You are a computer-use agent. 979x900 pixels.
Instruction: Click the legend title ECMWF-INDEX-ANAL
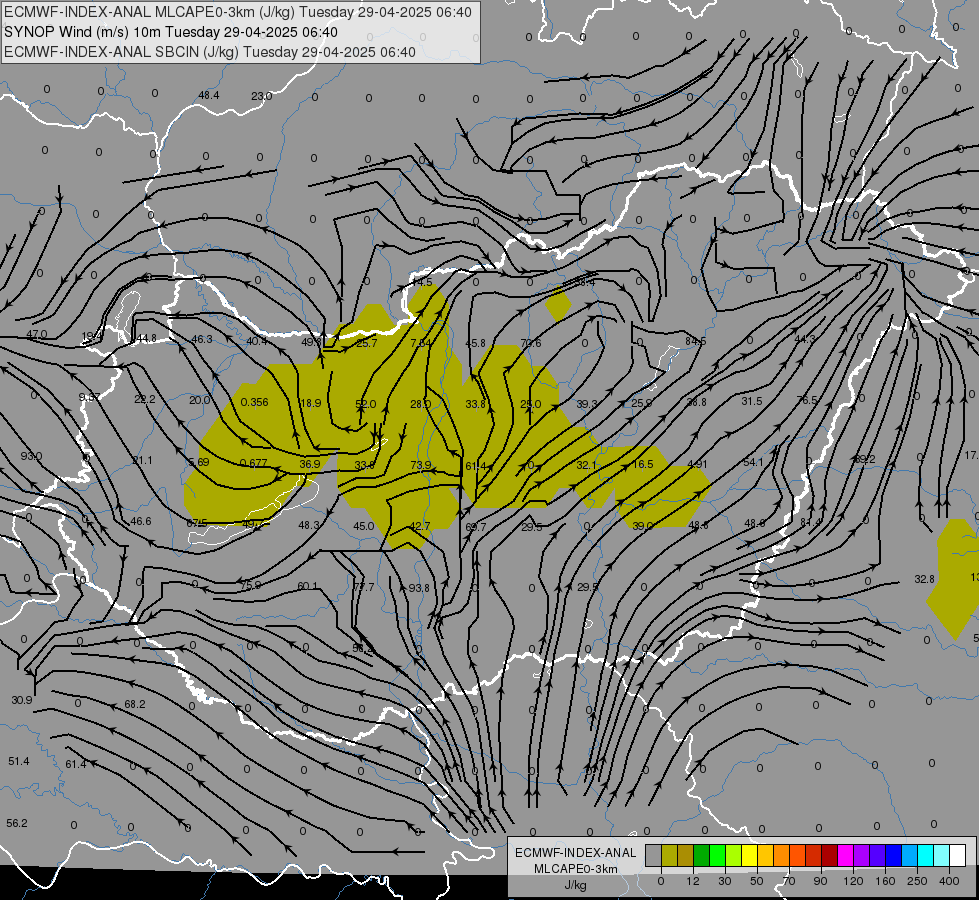click(x=575, y=853)
